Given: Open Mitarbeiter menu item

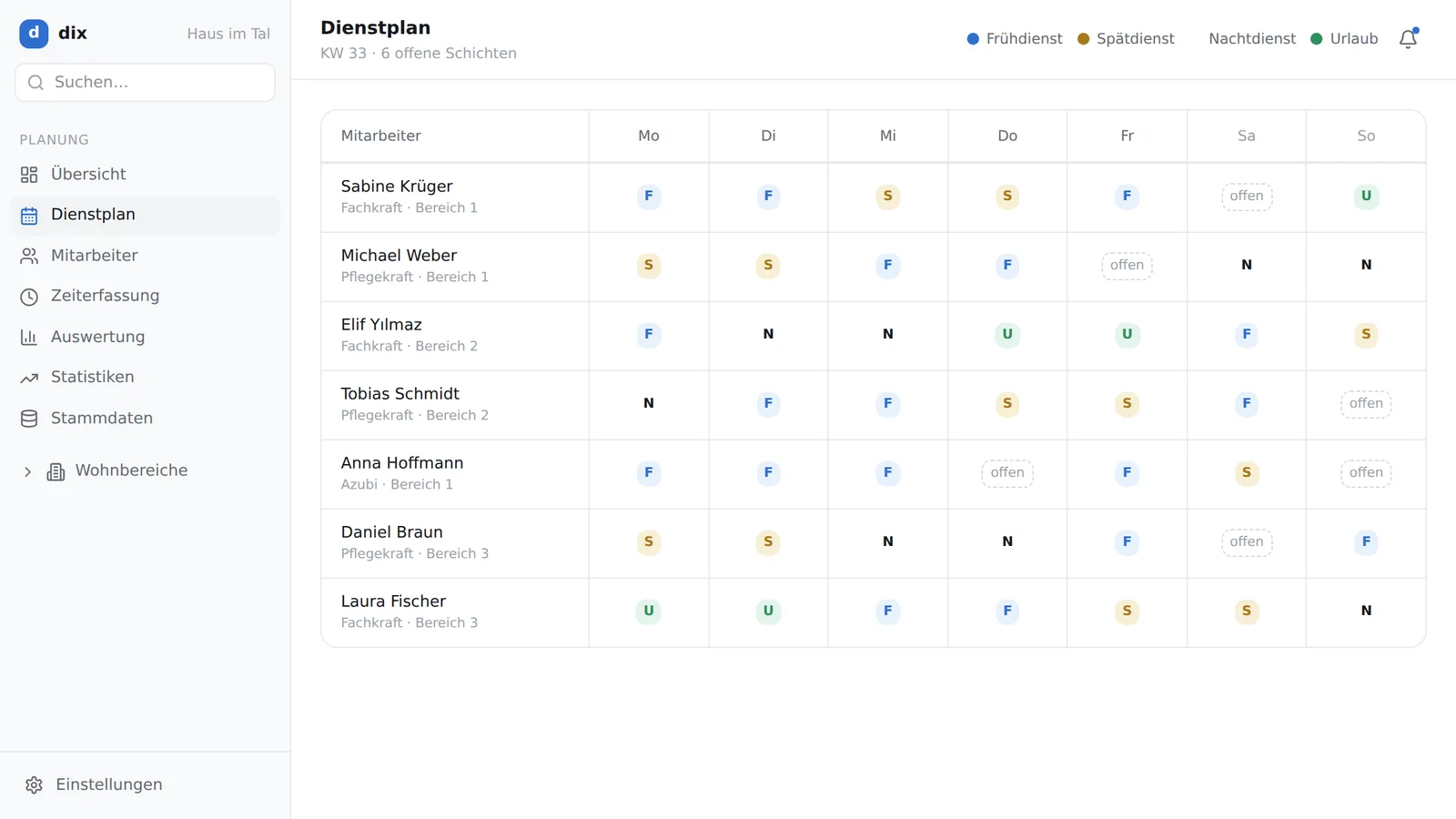Looking at the screenshot, I should tap(146, 256).
